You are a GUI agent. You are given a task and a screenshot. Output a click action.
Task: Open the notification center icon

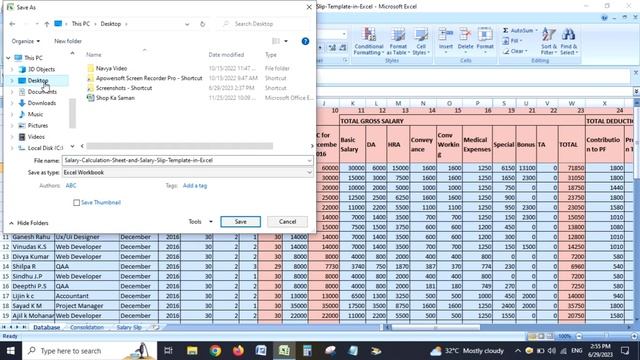(x=625, y=351)
